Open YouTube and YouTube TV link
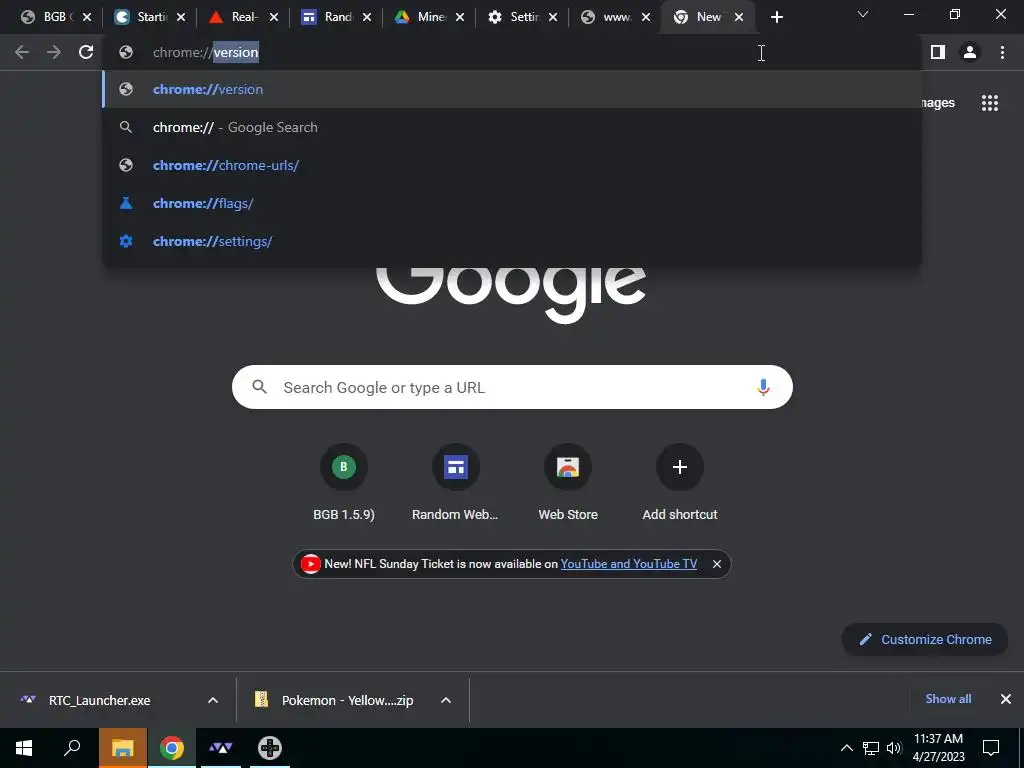The height and width of the screenshot is (768, 1024). point(629,564)
